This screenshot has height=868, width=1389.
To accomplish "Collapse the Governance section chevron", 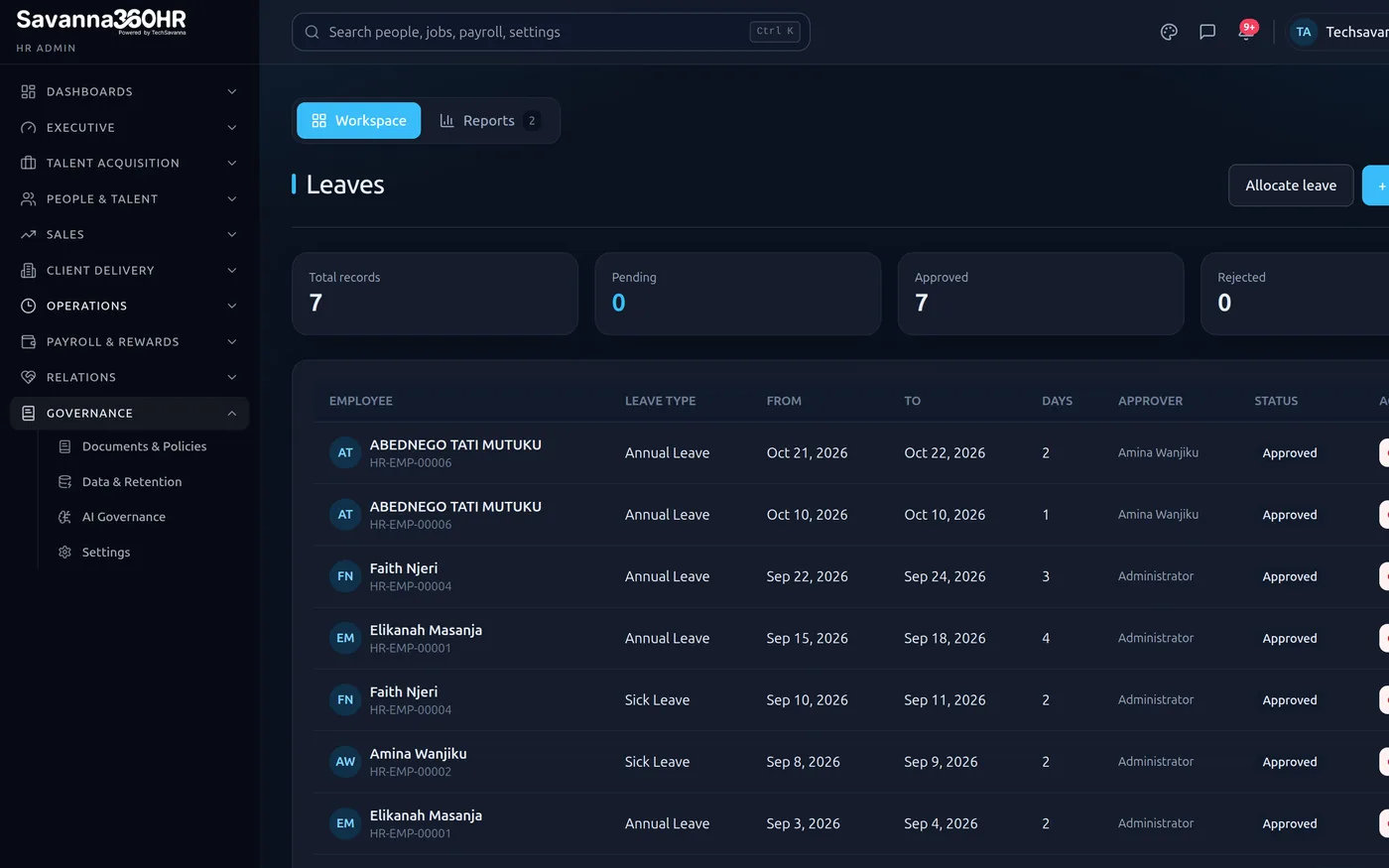I will [232, 413].
